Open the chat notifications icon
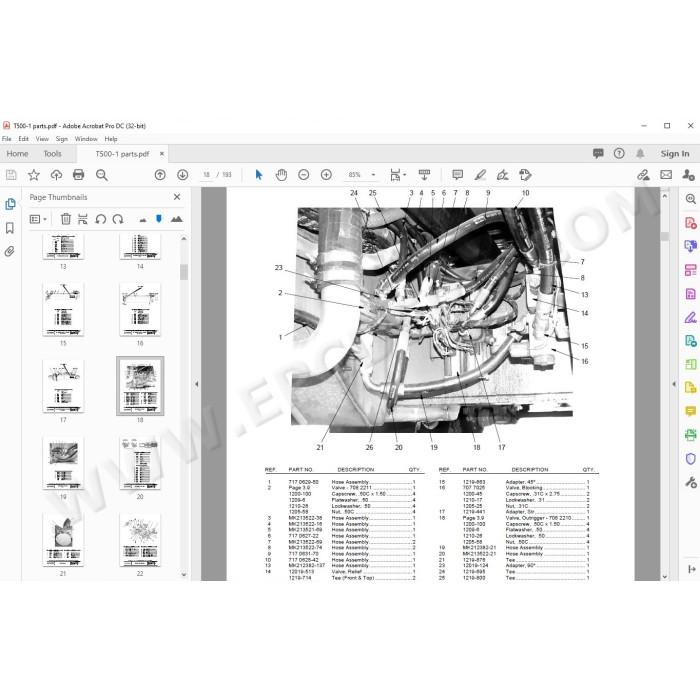This screenshot has height=700, width=700. [598, 154]
